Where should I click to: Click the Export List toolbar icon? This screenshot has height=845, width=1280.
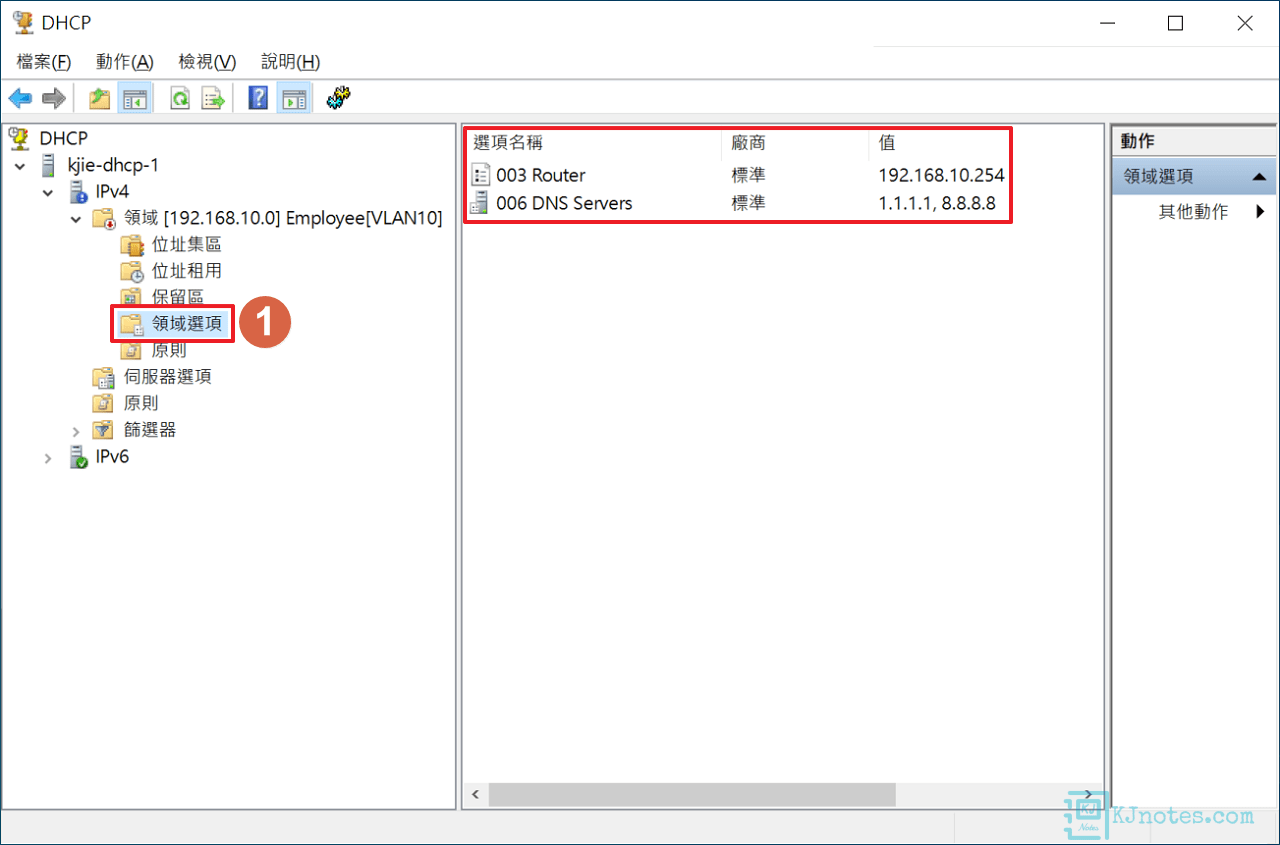[x=213, y=98]
